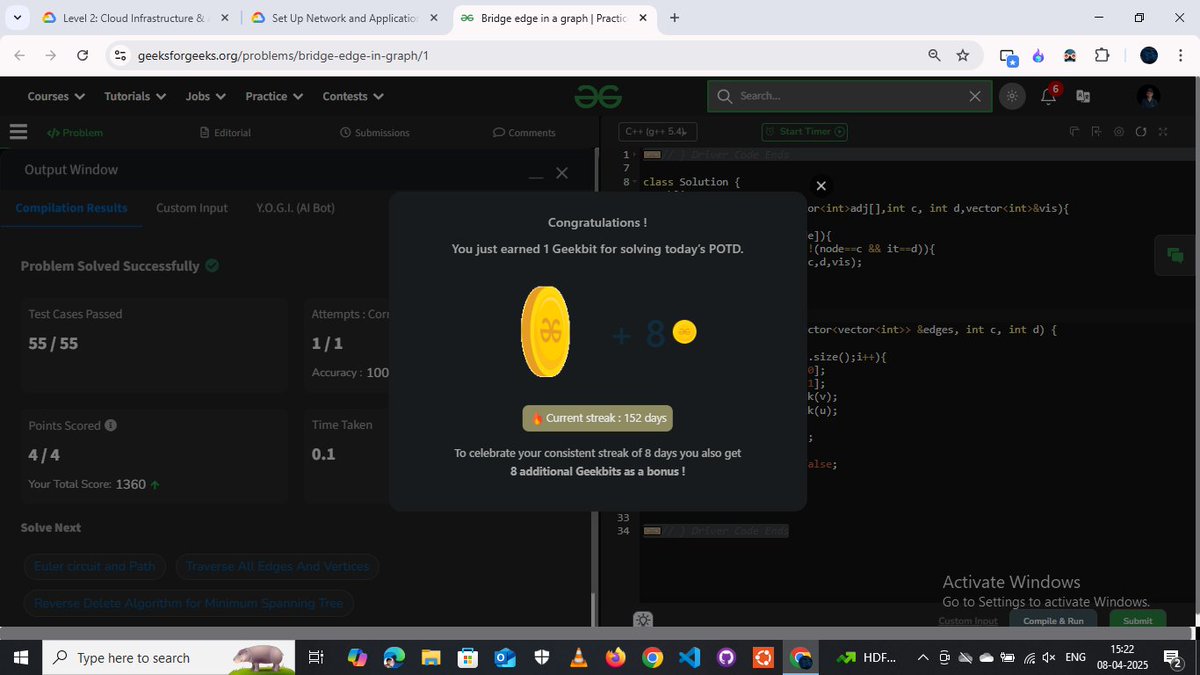Click the browser address bar URL
Image resolution: width=1200 pixels, height=675 pixels.
[x=283, y=55]
